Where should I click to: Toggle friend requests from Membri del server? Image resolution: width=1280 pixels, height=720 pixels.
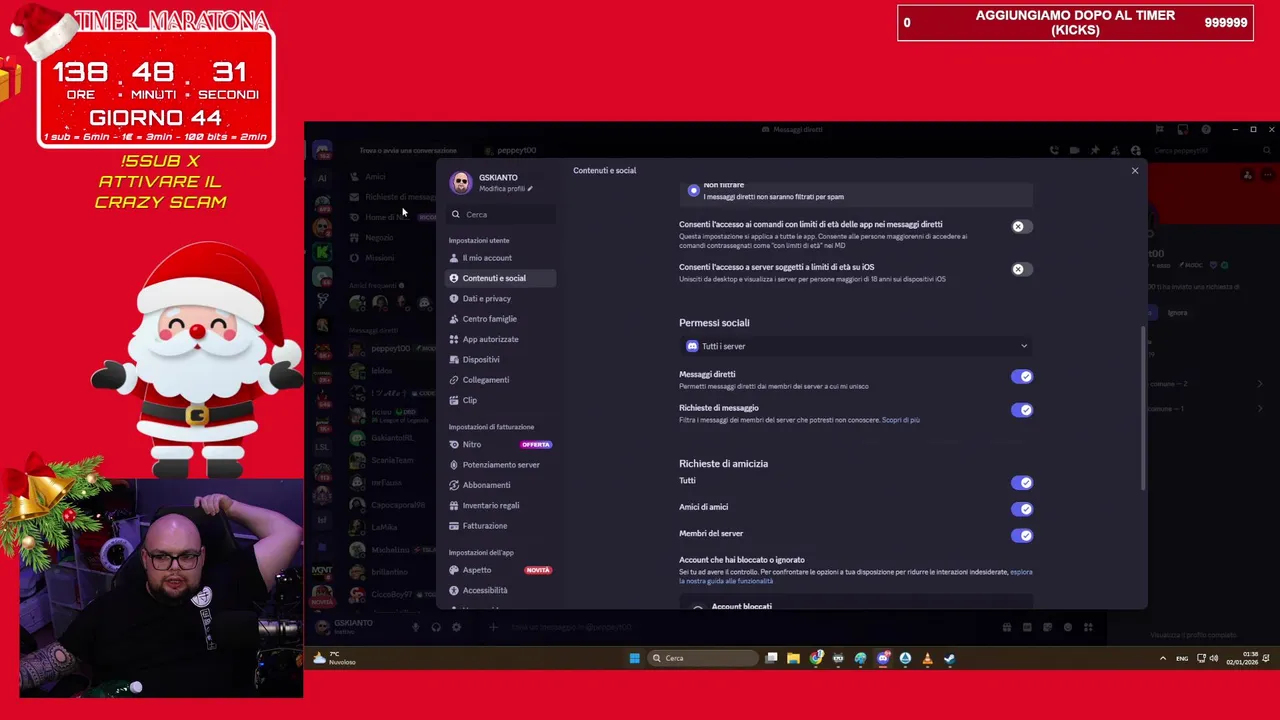pos(1021,535)
